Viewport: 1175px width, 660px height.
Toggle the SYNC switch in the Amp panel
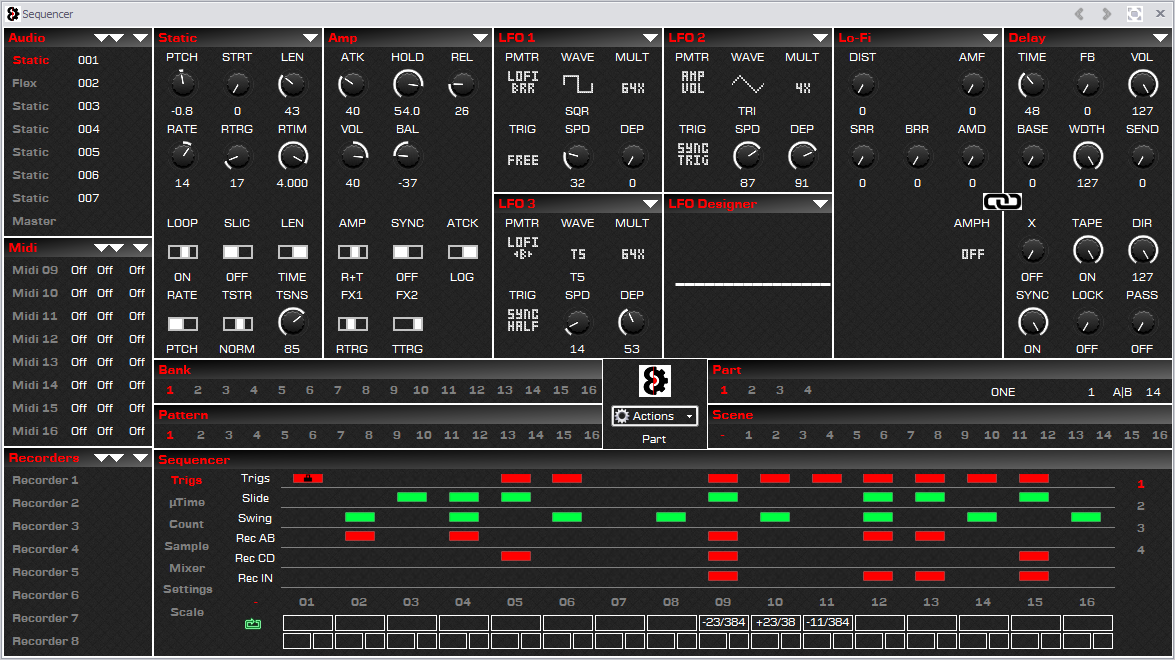(407, 252)
